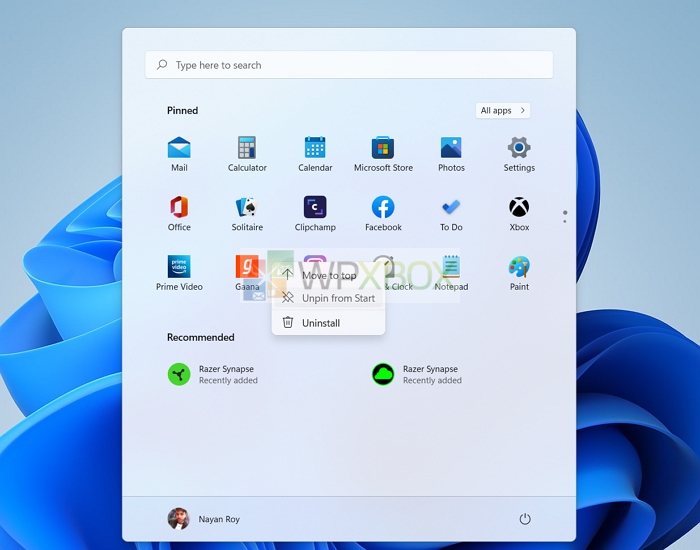Select Move to top in context menu

(328, 275)
